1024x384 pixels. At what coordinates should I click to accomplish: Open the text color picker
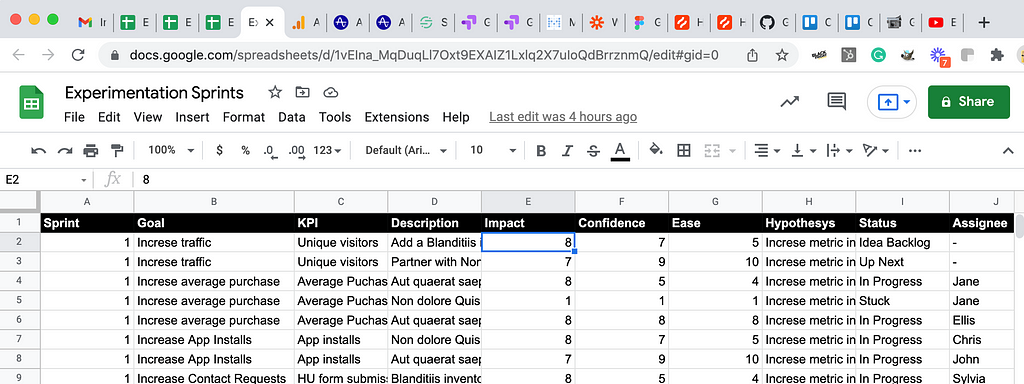coord(620,151)
